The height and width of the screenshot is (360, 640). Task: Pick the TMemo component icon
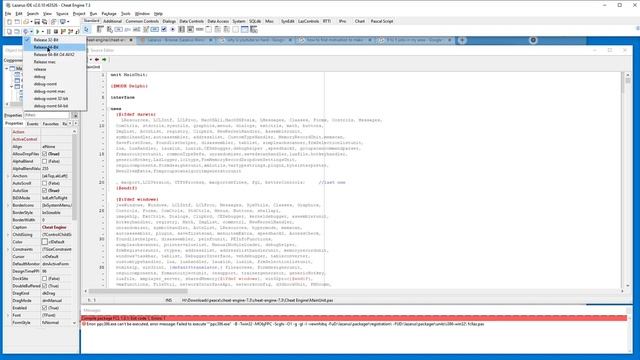coord(146,29)
